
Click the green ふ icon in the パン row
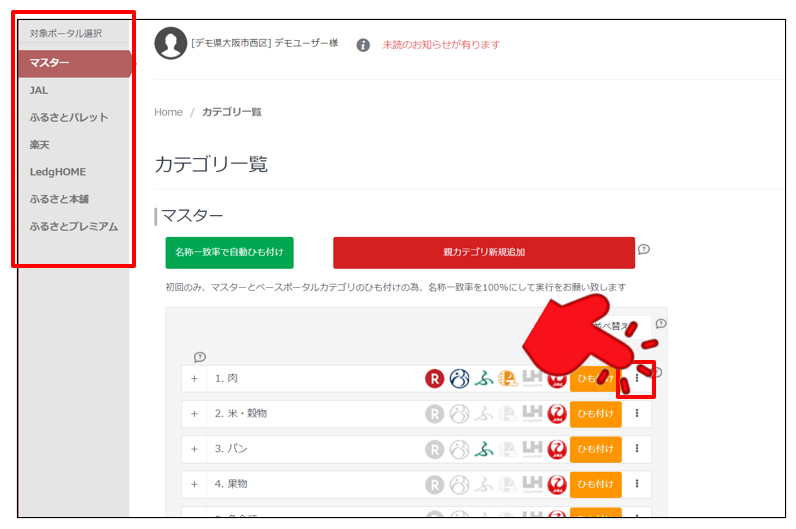pyautogui.click(x=484, y=449)
